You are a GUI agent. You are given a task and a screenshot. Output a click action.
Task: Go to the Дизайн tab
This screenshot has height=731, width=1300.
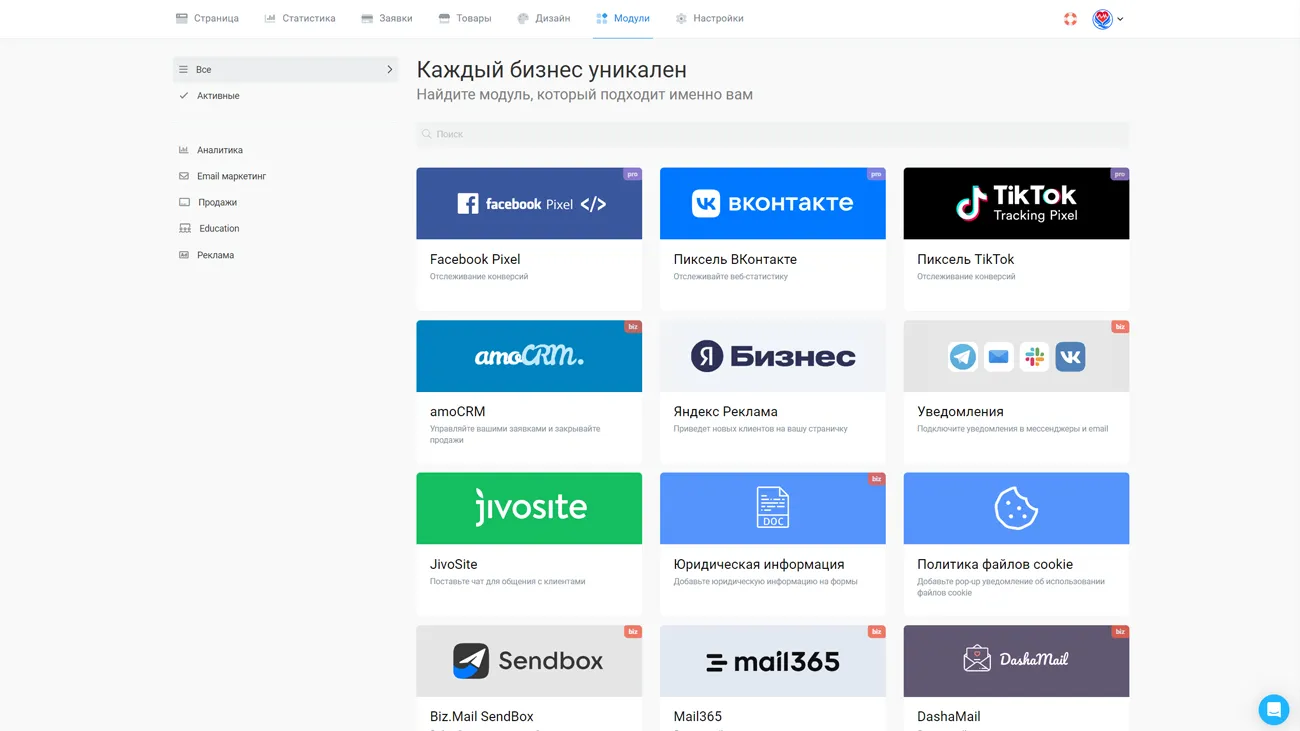[543, 19]
